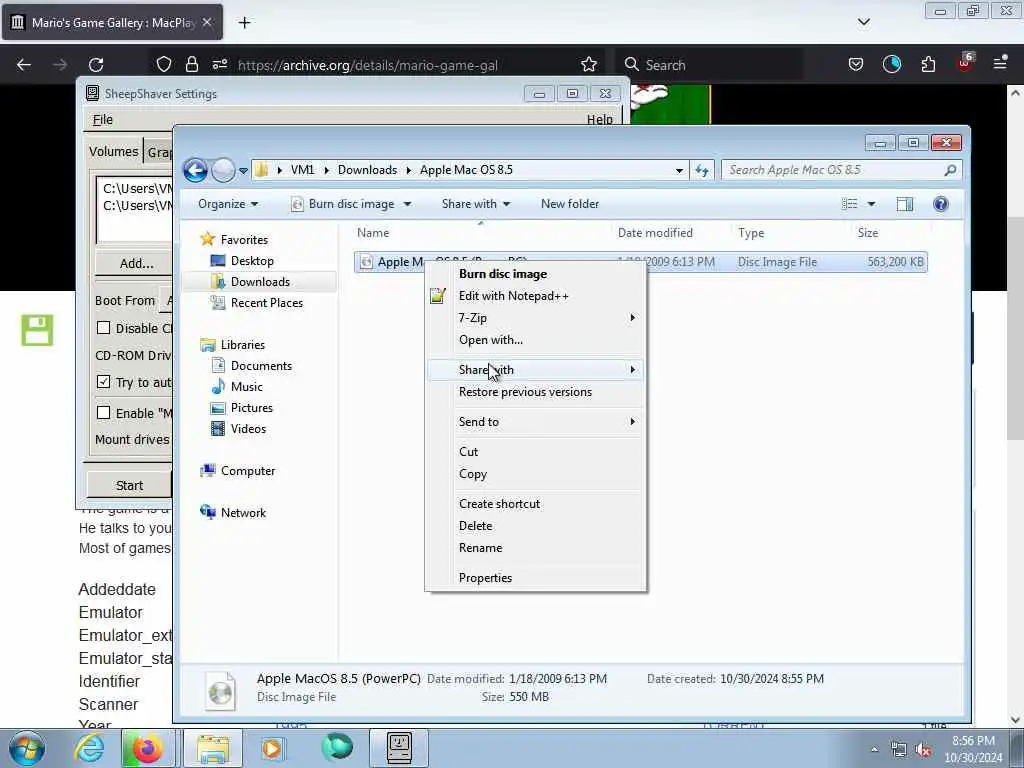Screen dimensions: 1024x768
Task: Click New folder in Explorer toolbar
Action: tap(569, 204)
